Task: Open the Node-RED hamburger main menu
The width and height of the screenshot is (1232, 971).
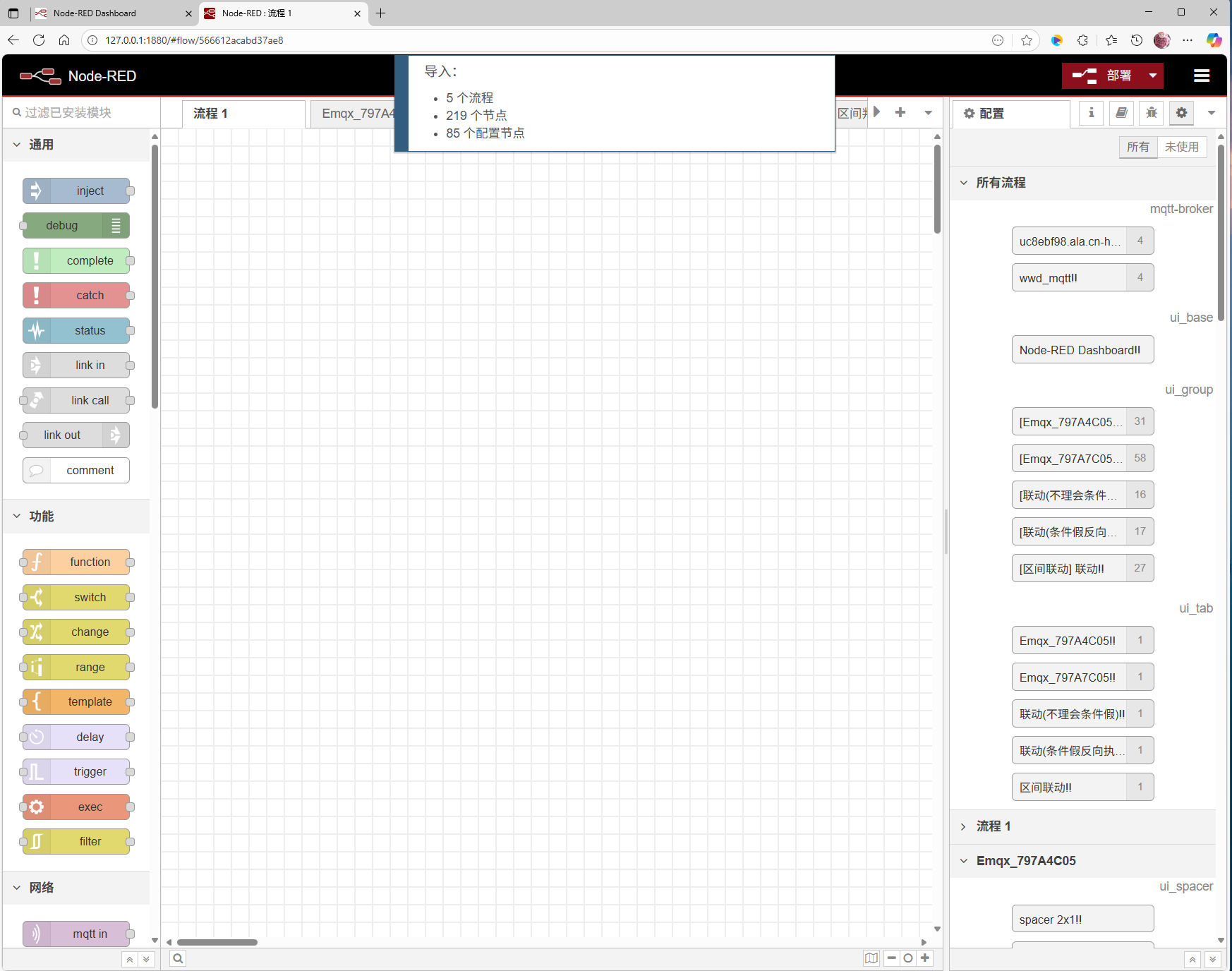Action: coord(1201,76)
